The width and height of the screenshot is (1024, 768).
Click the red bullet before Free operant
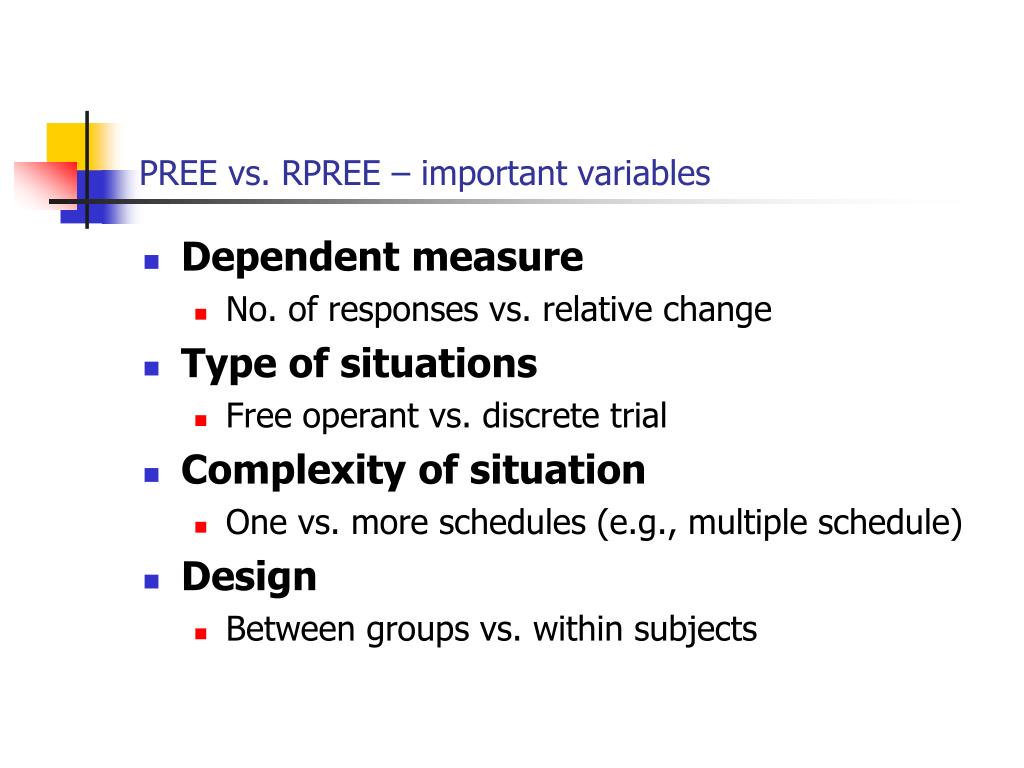coord(200,421)
